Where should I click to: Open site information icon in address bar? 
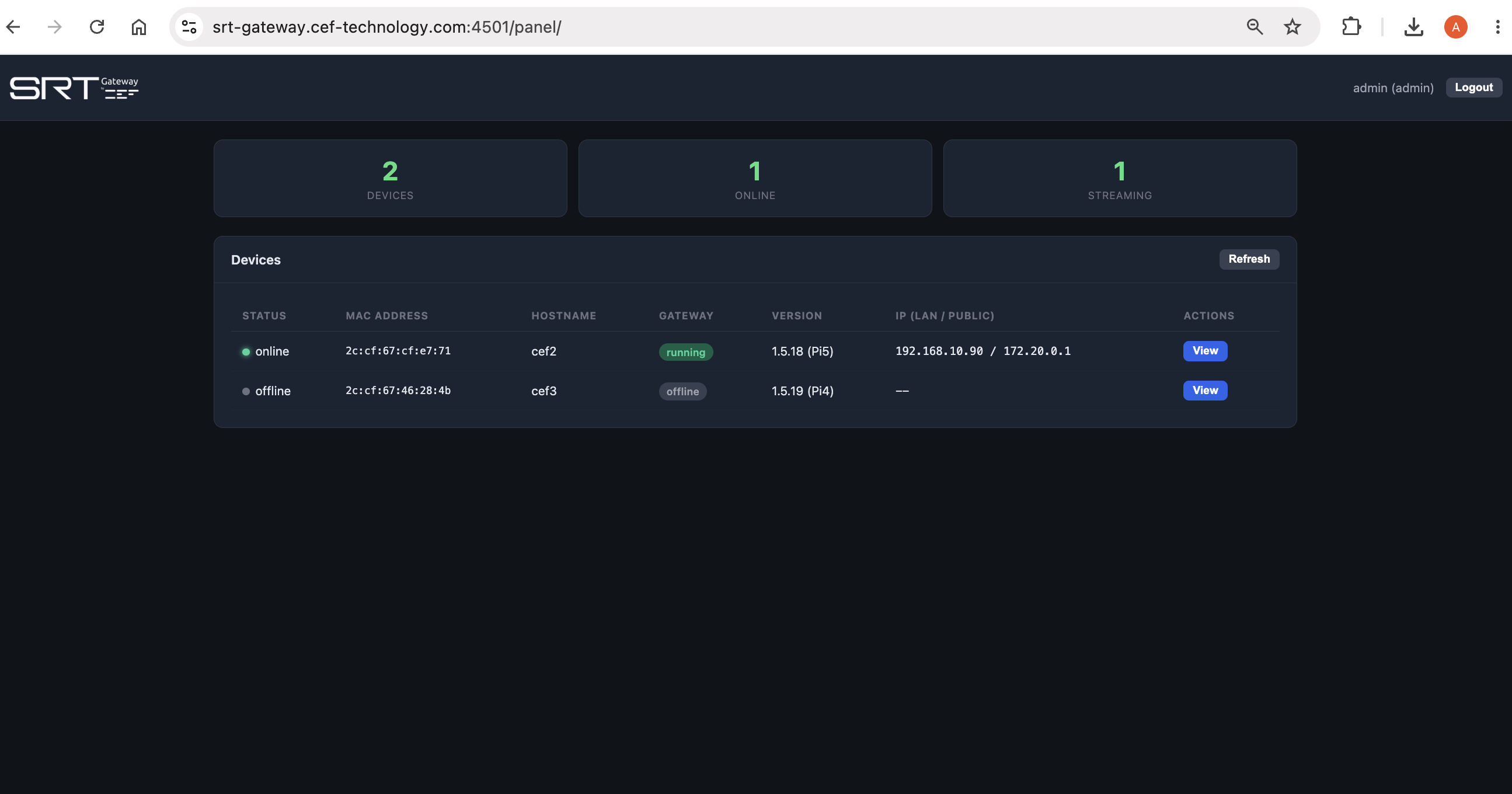click(189, 27)
